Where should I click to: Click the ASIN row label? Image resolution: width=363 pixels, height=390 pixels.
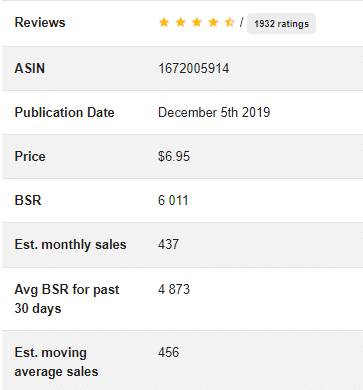(30, 69)
